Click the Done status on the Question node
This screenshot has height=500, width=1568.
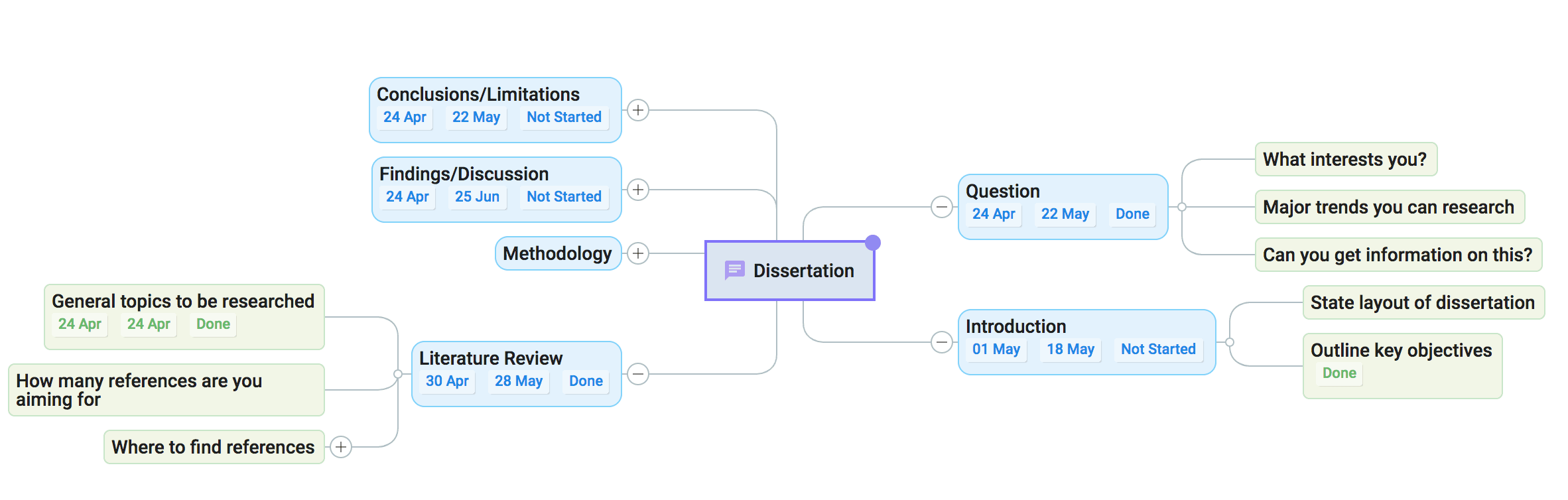tap(1132, 214)
